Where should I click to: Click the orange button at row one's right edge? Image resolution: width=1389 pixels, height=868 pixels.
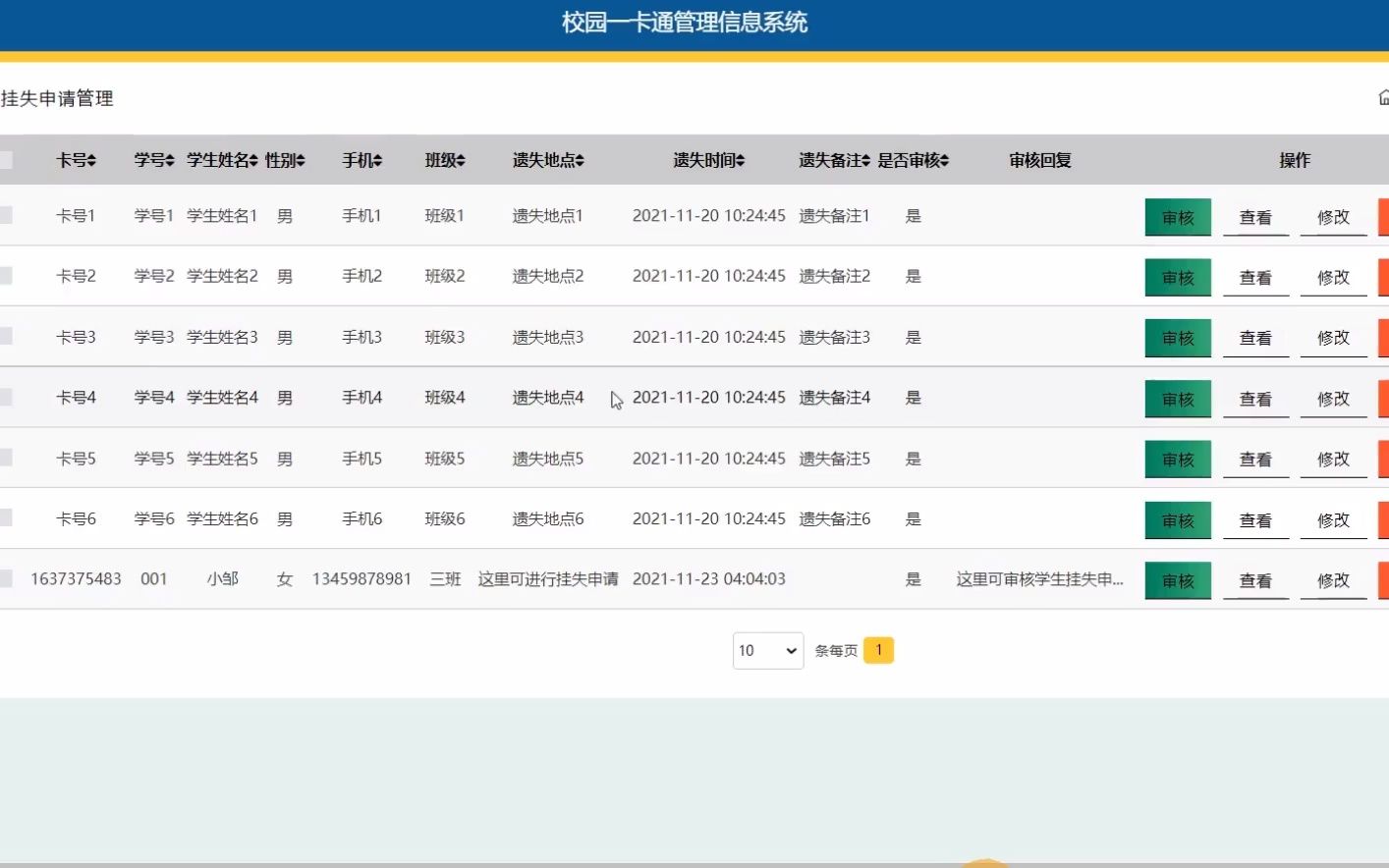(x=1385, y=216)
